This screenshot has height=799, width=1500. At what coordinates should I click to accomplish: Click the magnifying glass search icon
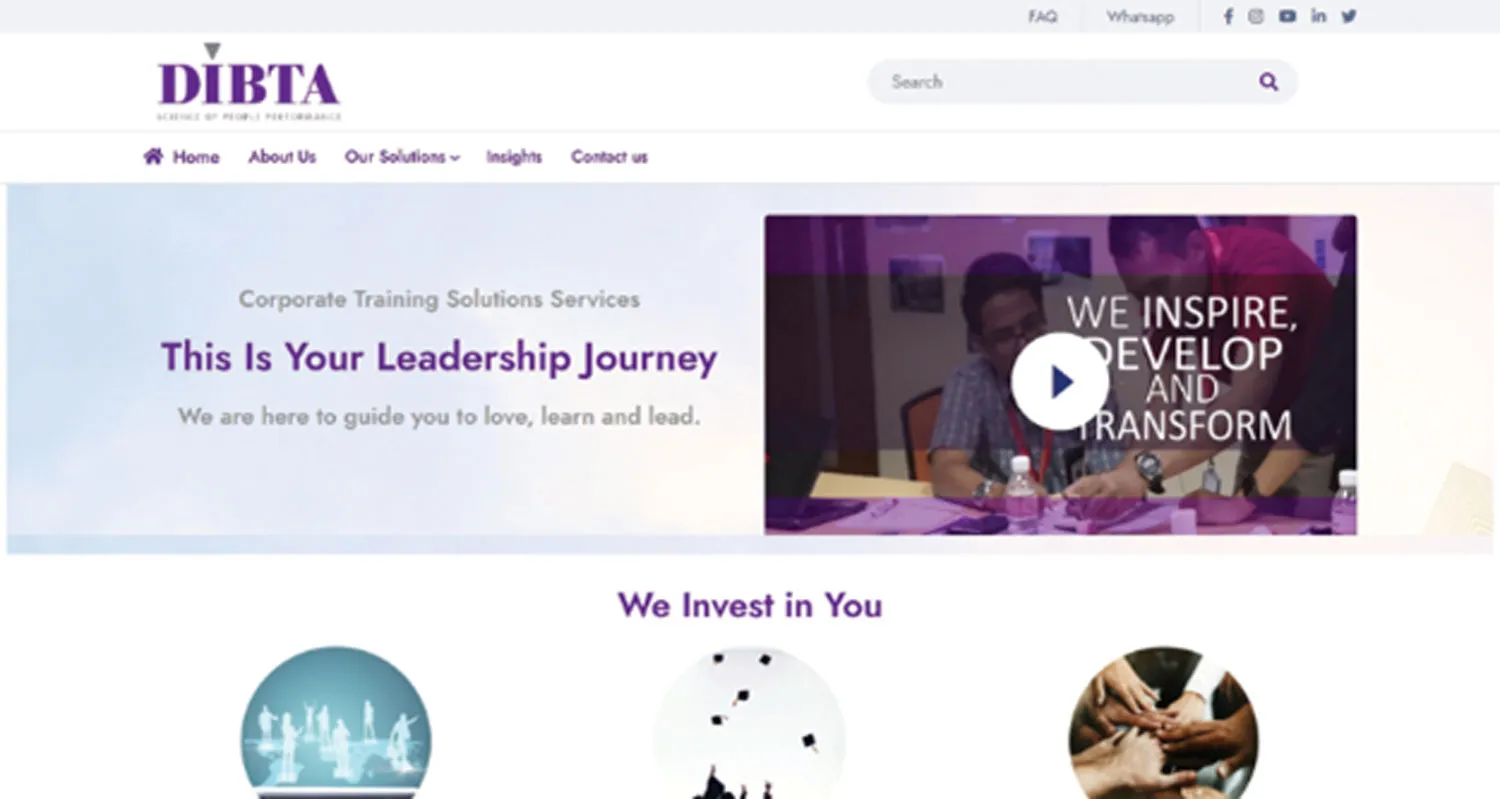(x=1268, y=82)
